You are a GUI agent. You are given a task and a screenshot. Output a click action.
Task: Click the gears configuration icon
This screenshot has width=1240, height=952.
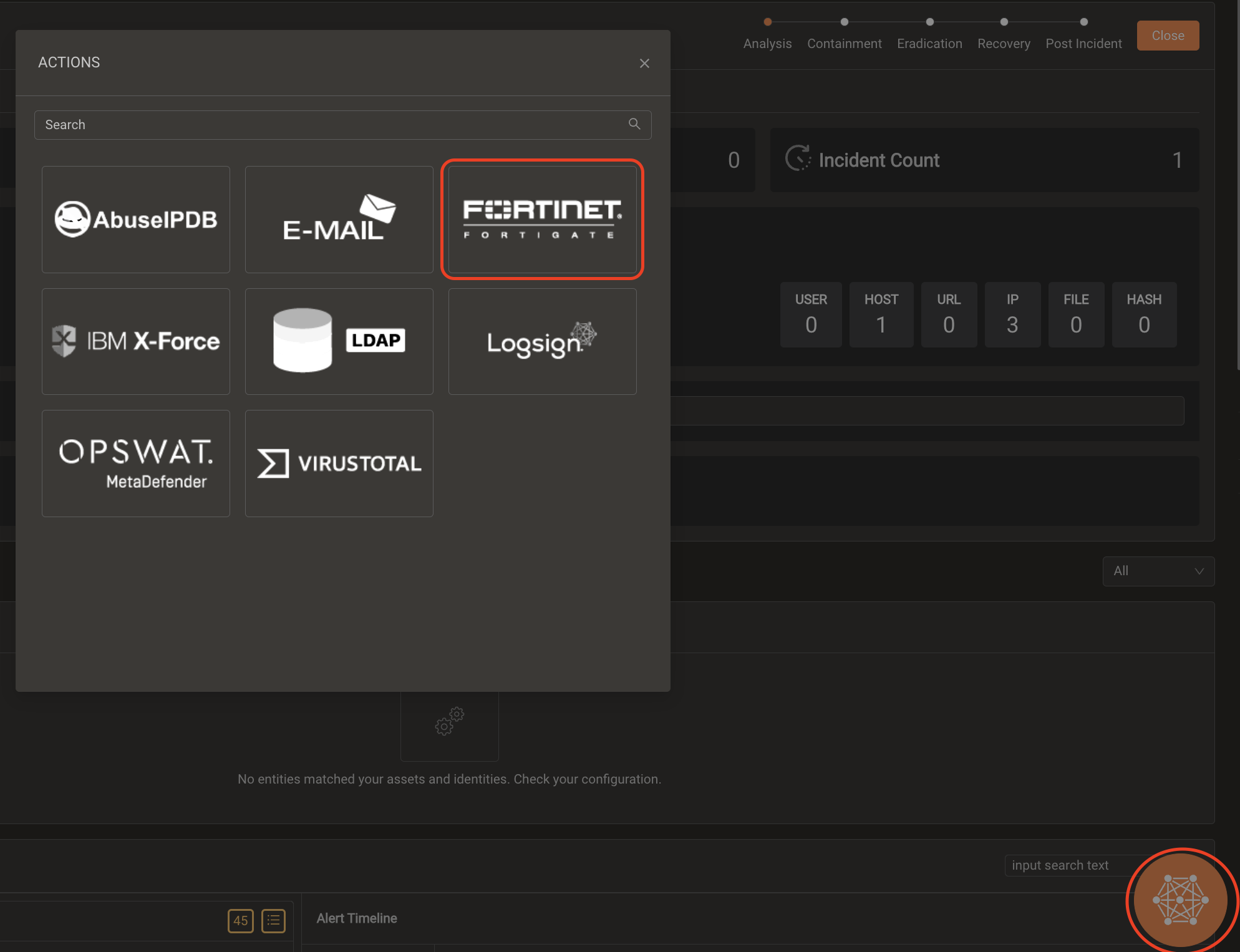pyautogui.click(x=450, y=721)
